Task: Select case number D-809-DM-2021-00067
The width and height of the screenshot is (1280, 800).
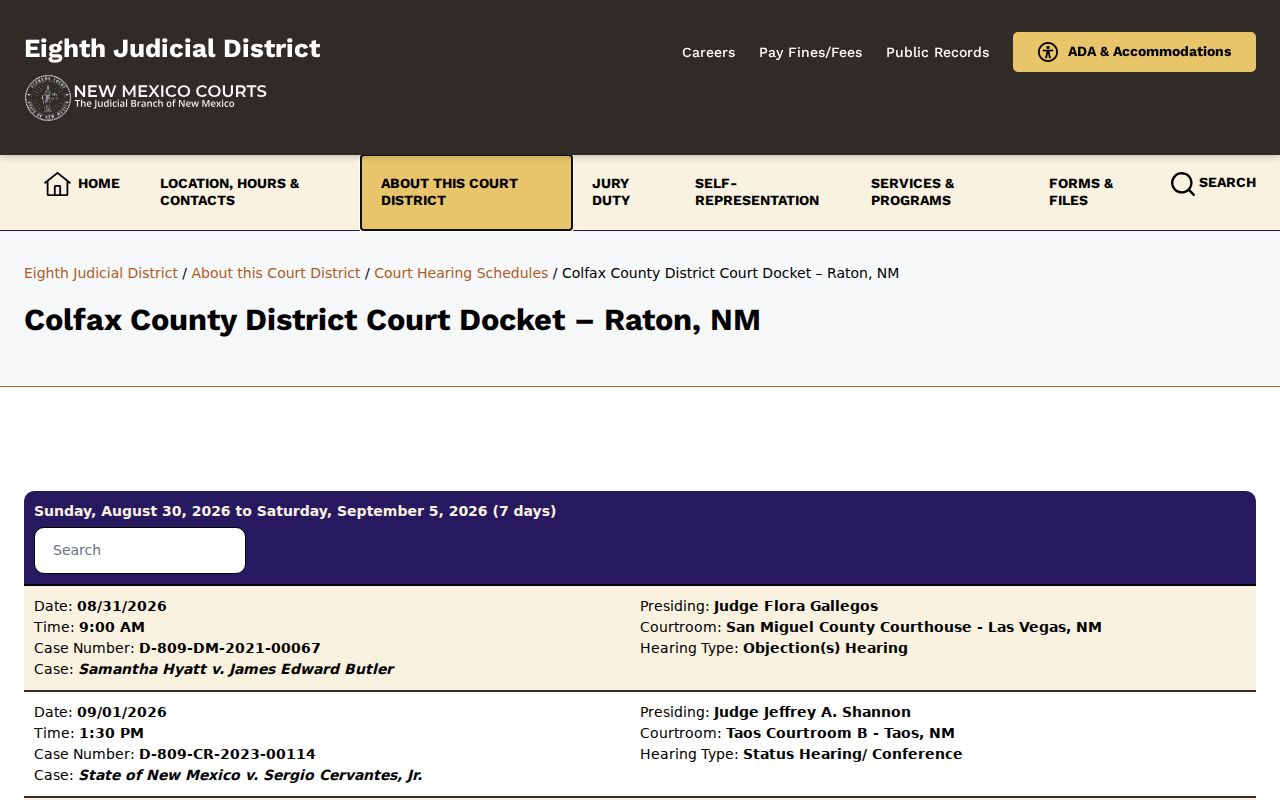Action: (230, 648)
